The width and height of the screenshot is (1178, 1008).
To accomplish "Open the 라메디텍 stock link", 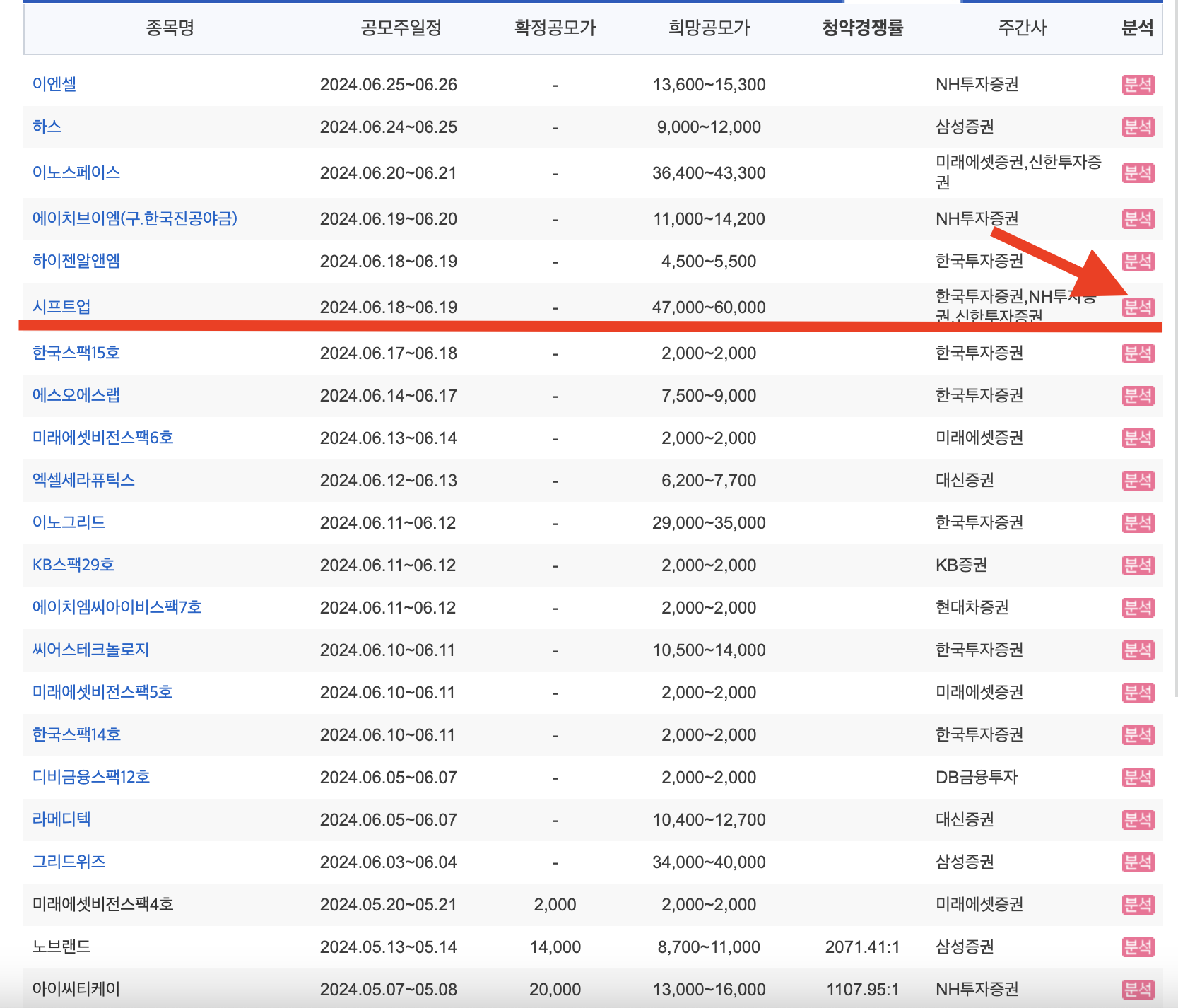I will click(x=61, y=819).
